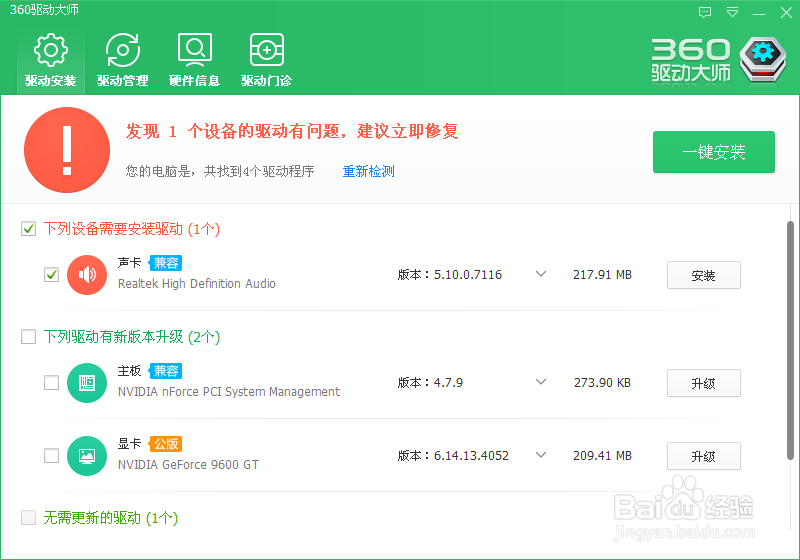This screenshot has height=560, width=800.
Task: Check the NVIDIA GeForce 9600 GT checkbox
Action: click(x=52, y=455)
